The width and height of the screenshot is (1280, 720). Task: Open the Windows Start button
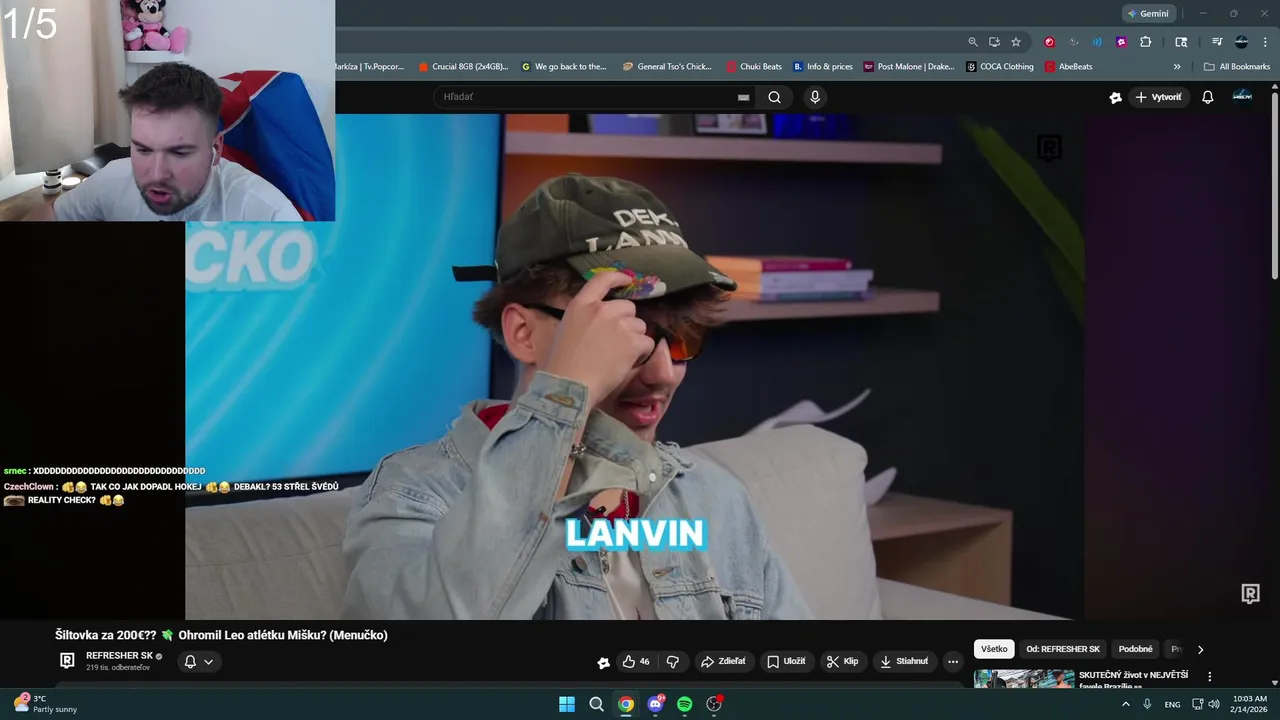567,704
